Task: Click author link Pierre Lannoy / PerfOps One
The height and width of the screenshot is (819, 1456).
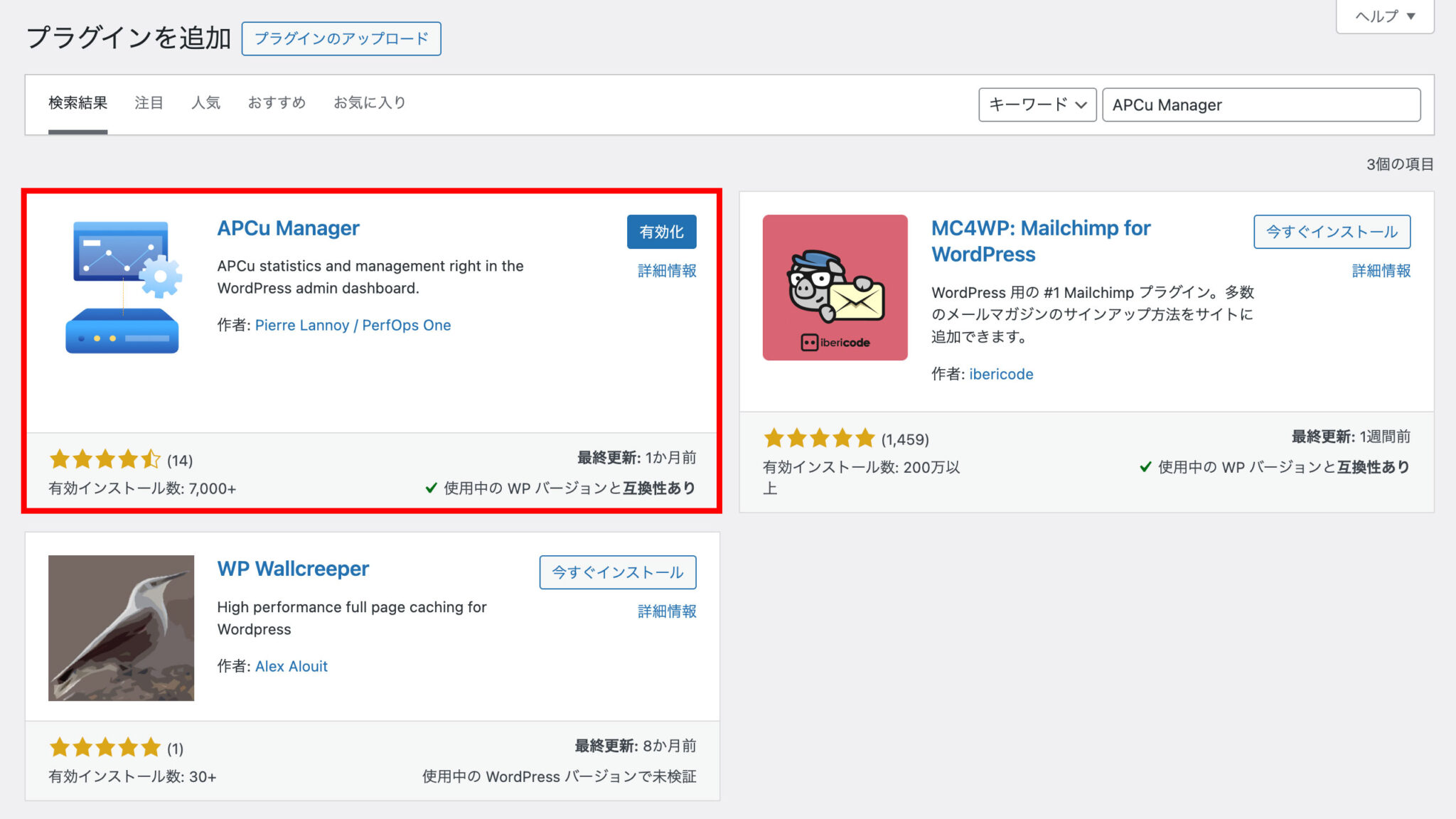Action: point(353,325)
